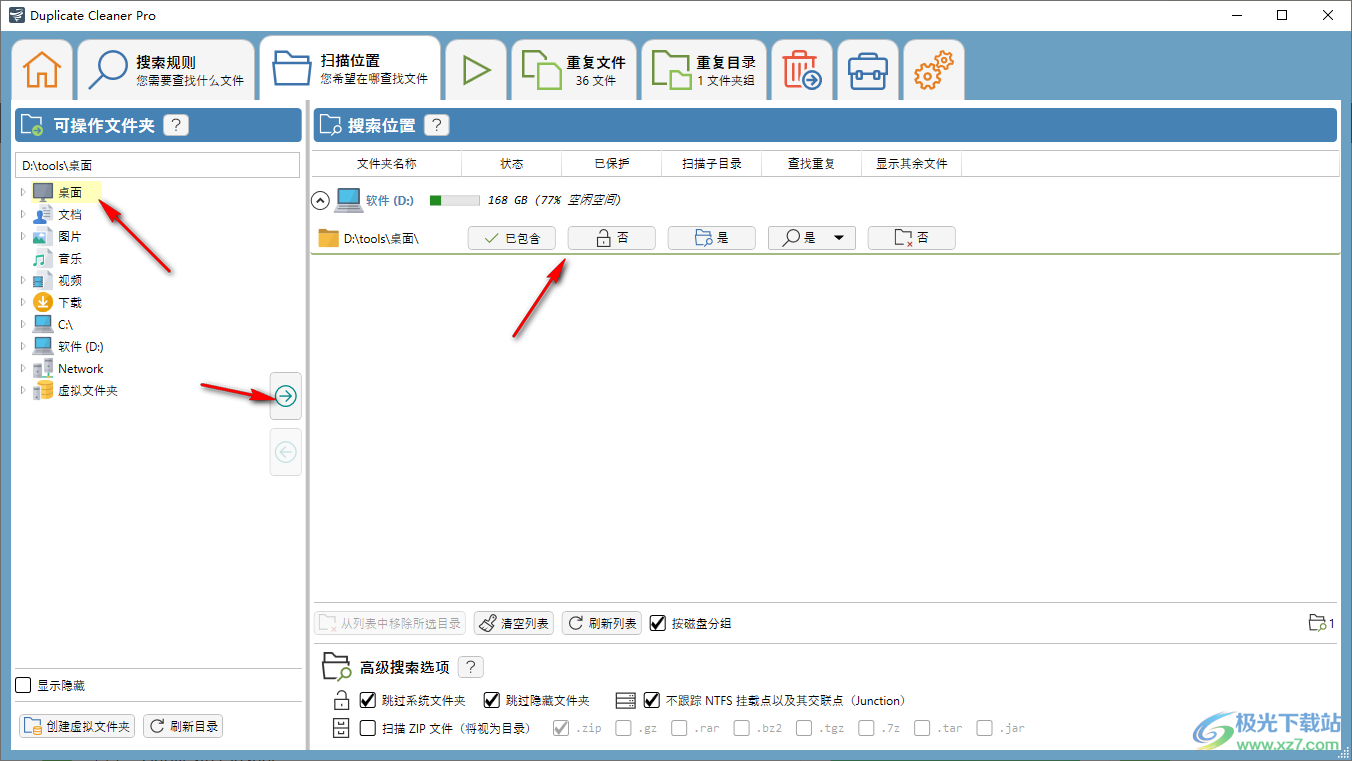Click the D: drive free space bar
The height and width of the screenshot is (761, 1352).
[x=454, y=200]
